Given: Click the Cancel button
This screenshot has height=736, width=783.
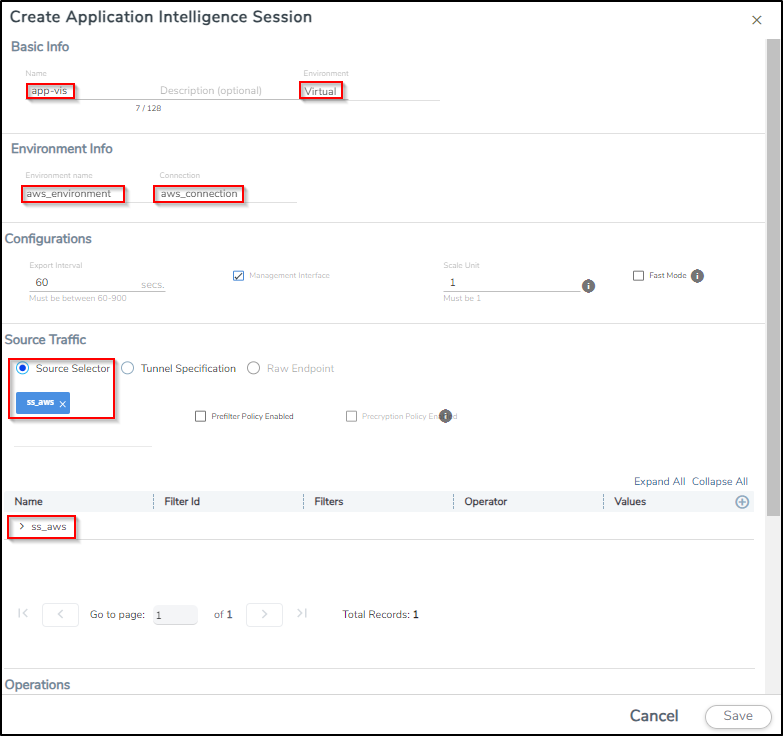Looking at the screenshot, I should coord(654,716).
